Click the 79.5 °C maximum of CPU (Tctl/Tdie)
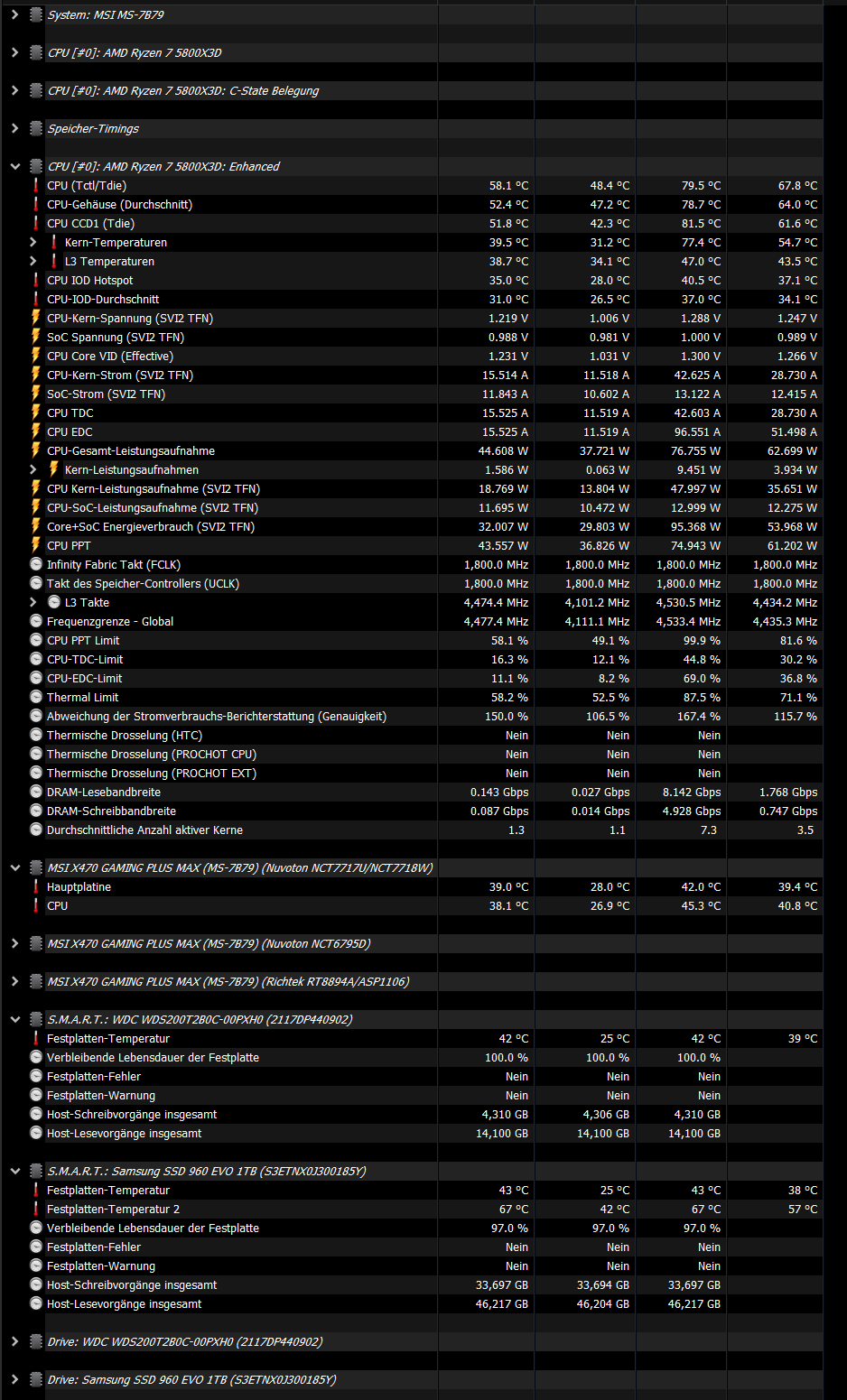This screenshot has width=847, height=1400. click(x=701, y=185)
